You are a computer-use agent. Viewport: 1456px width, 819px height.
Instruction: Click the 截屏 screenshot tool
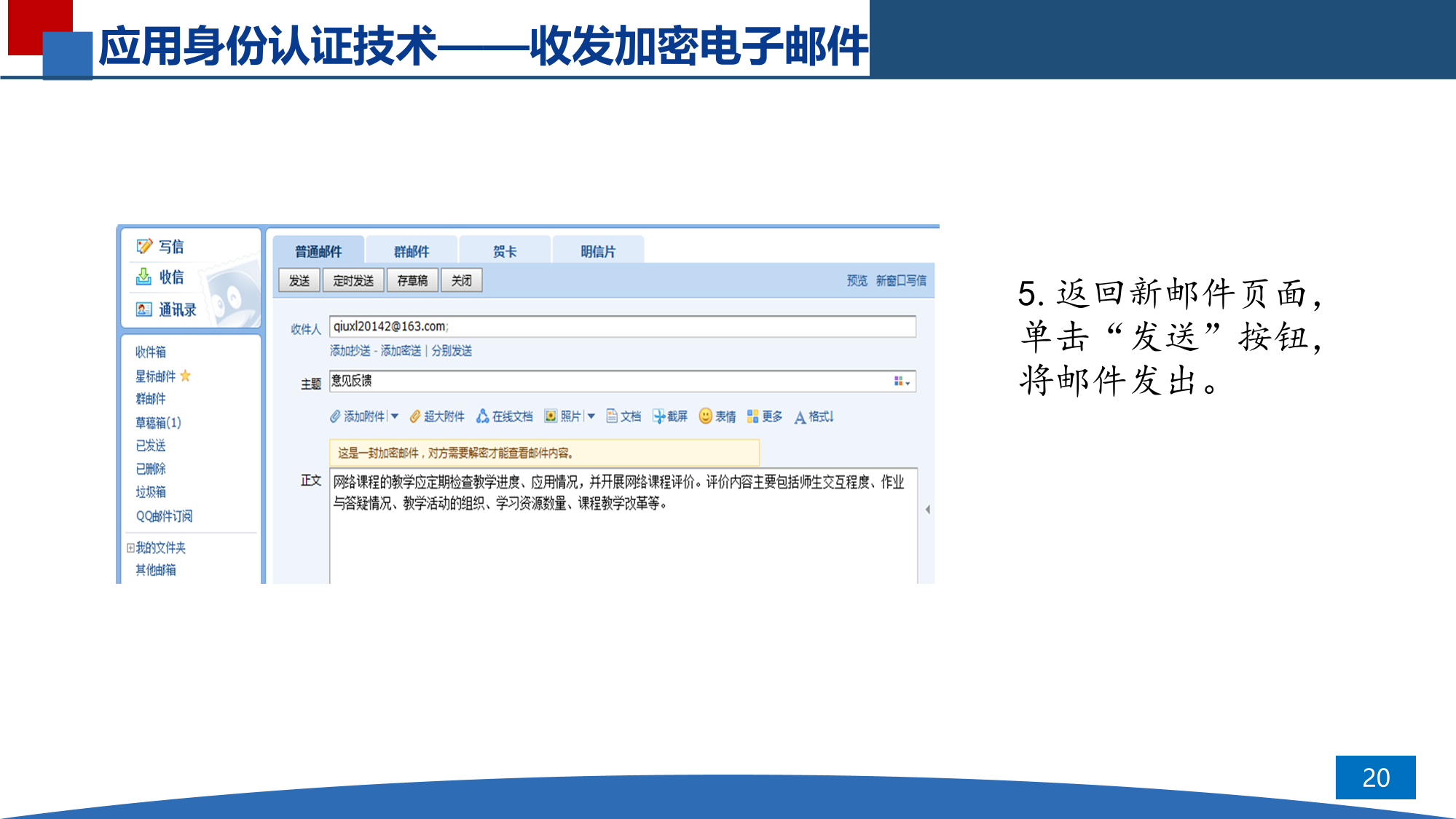click(x=658, y=416)
